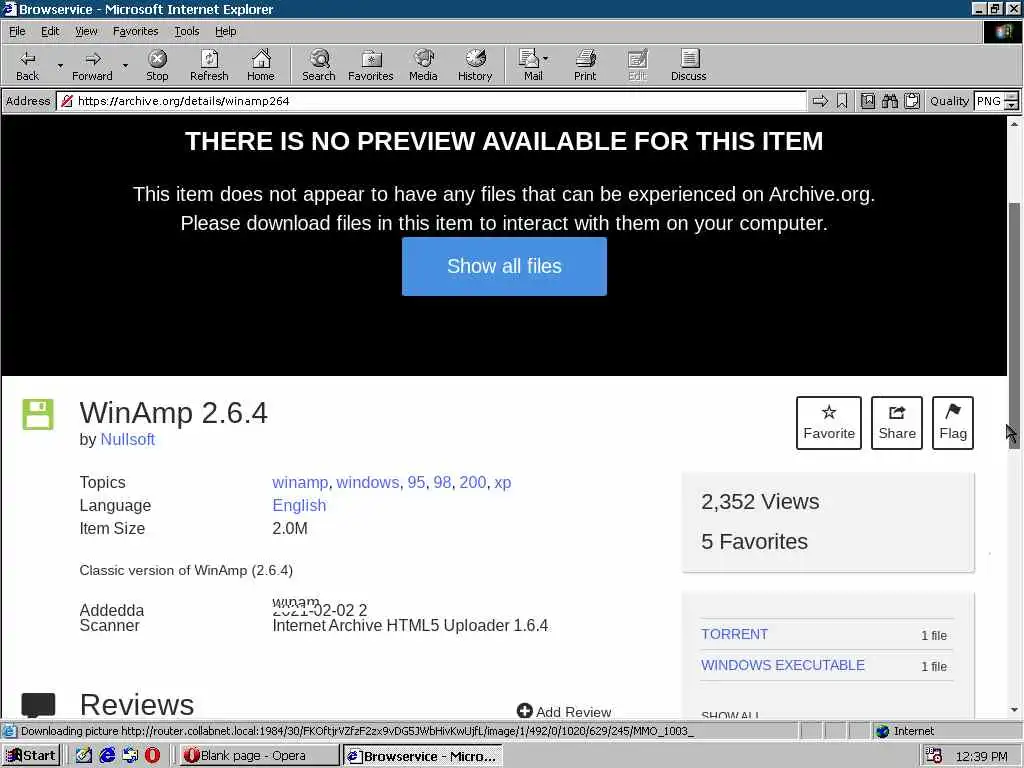Click the system tray icon beside clock
This screenshot has height=768, width=1024.
tap(934, 756)
